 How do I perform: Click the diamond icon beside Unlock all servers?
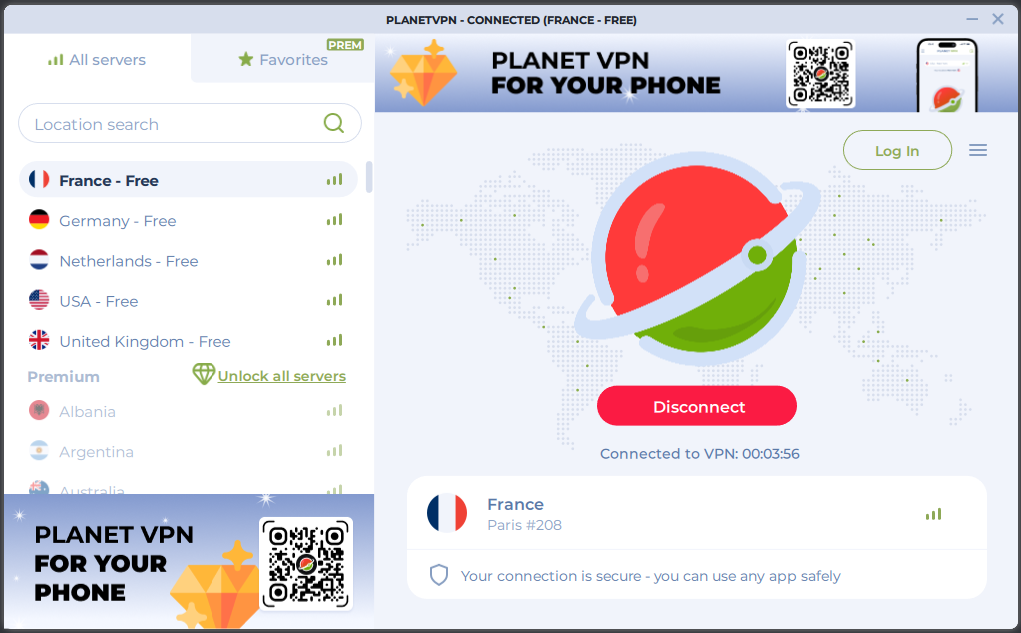[203, 374]
